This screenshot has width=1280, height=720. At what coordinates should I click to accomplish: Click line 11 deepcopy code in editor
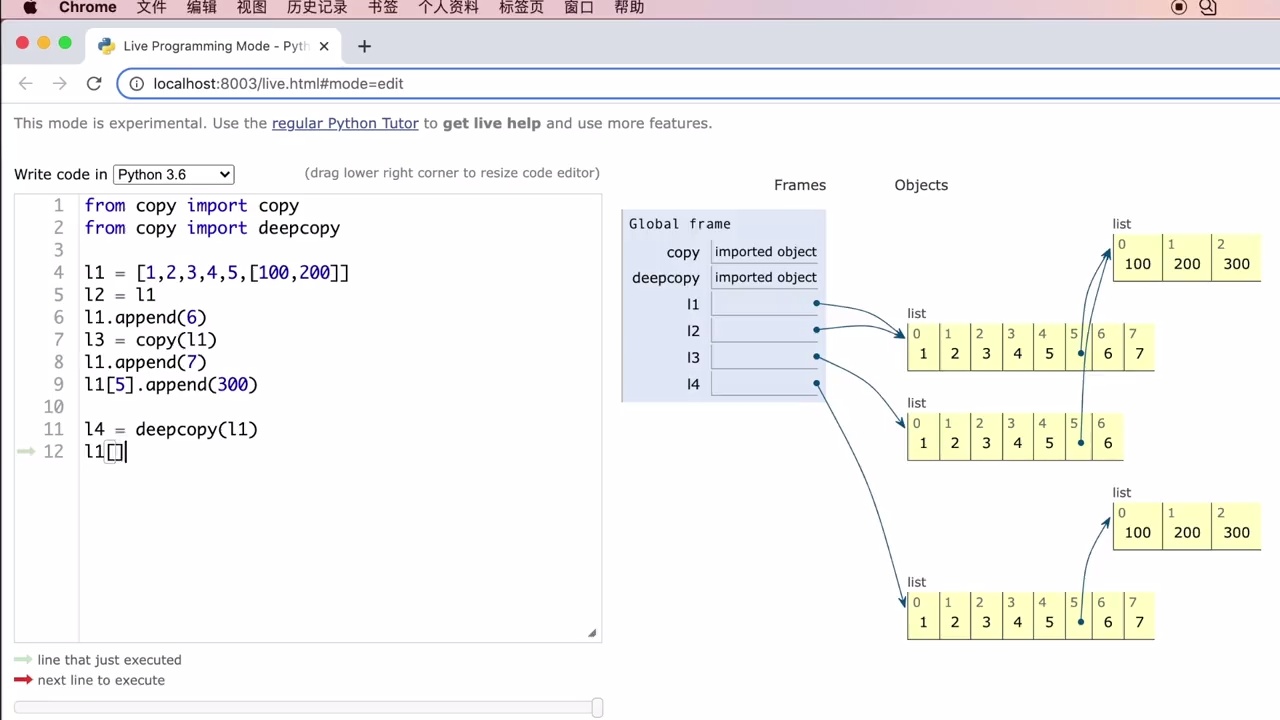pyautogui.click(x=171, y=429)
